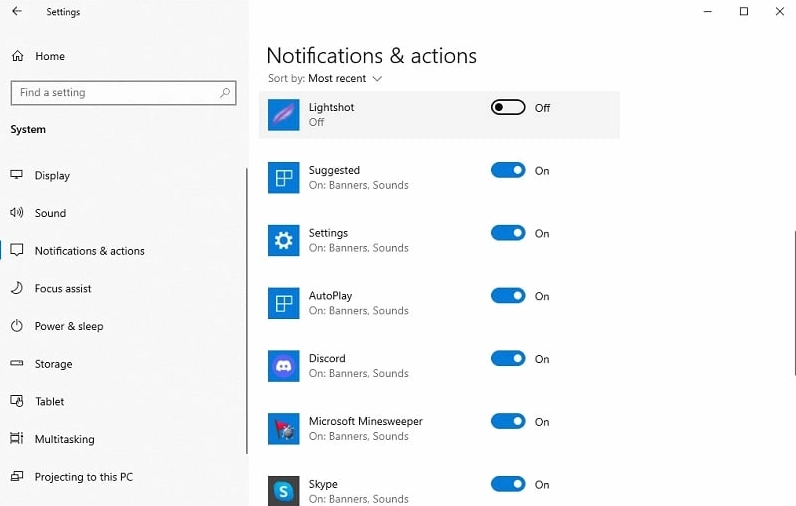The height and width of the screenshot is (506, 796).
Task: Select Display in the sidebar
Action: [52, 176]
